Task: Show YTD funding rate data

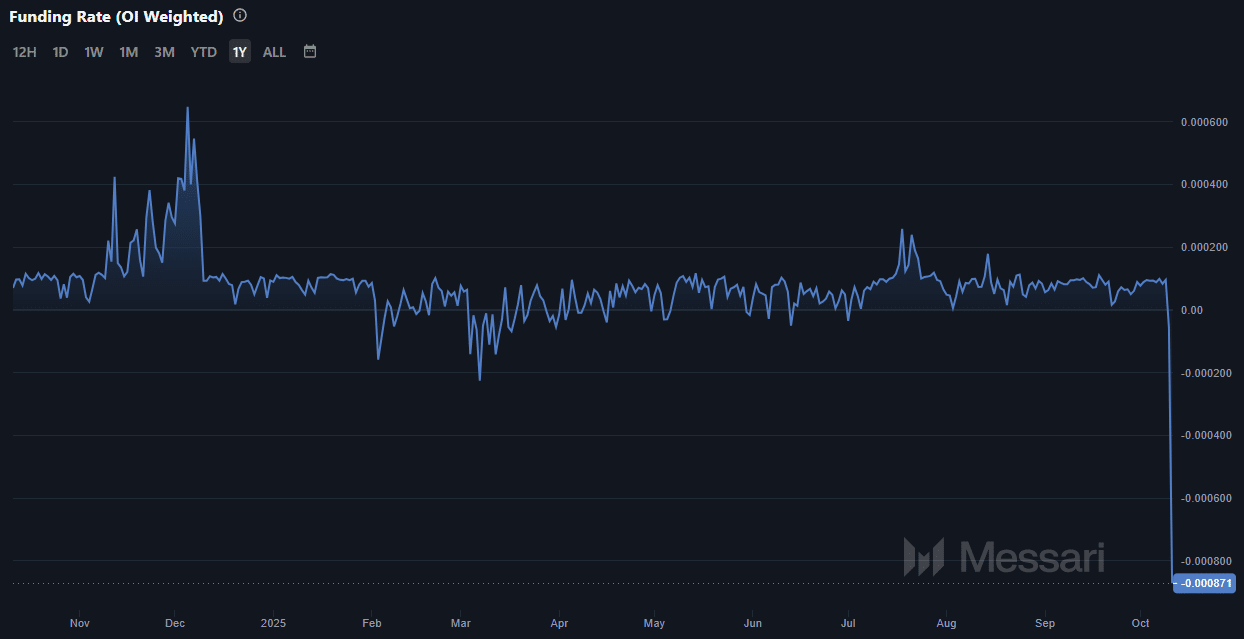Action: [203, 52]
